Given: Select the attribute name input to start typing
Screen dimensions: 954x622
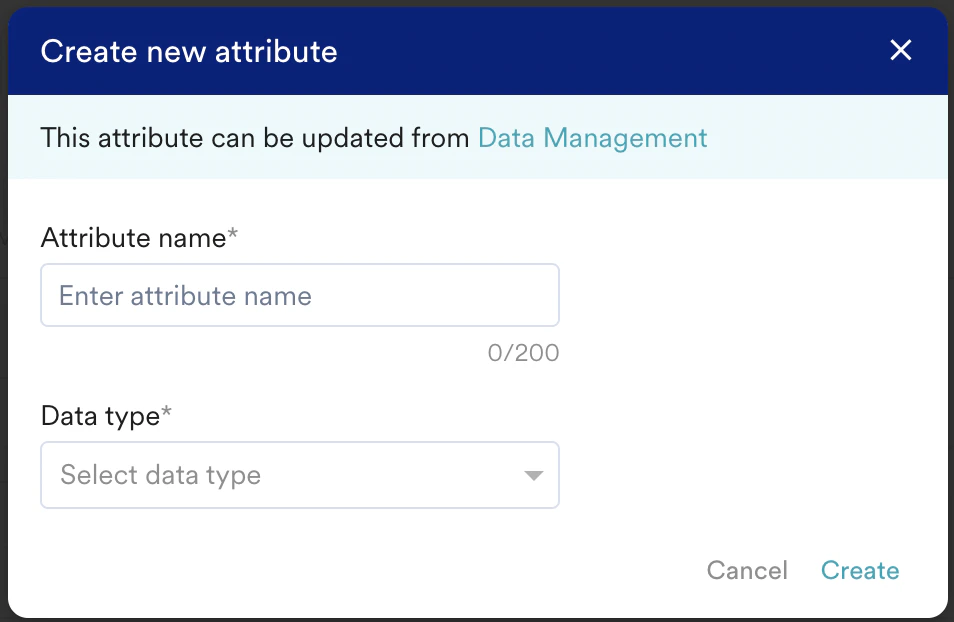Looking at the screenshot, I should tap(300, 295).
